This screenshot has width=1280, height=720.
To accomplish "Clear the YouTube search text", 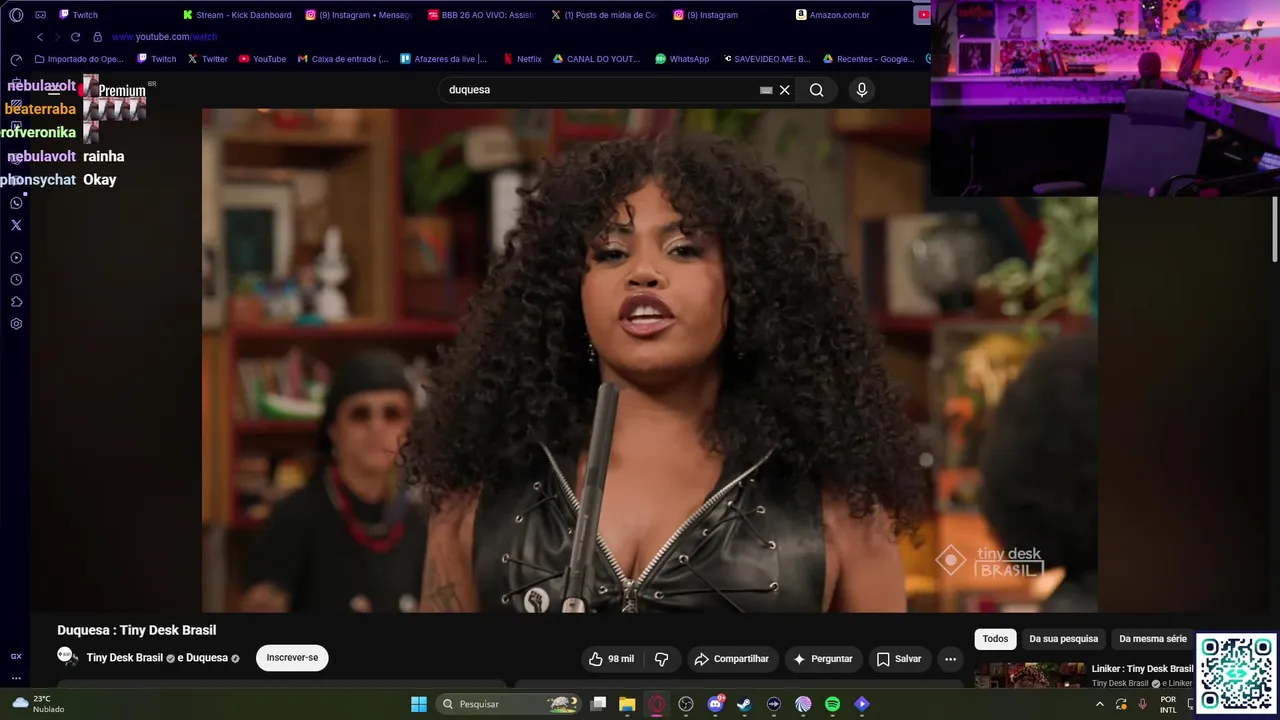I will (x=785, y=90).
